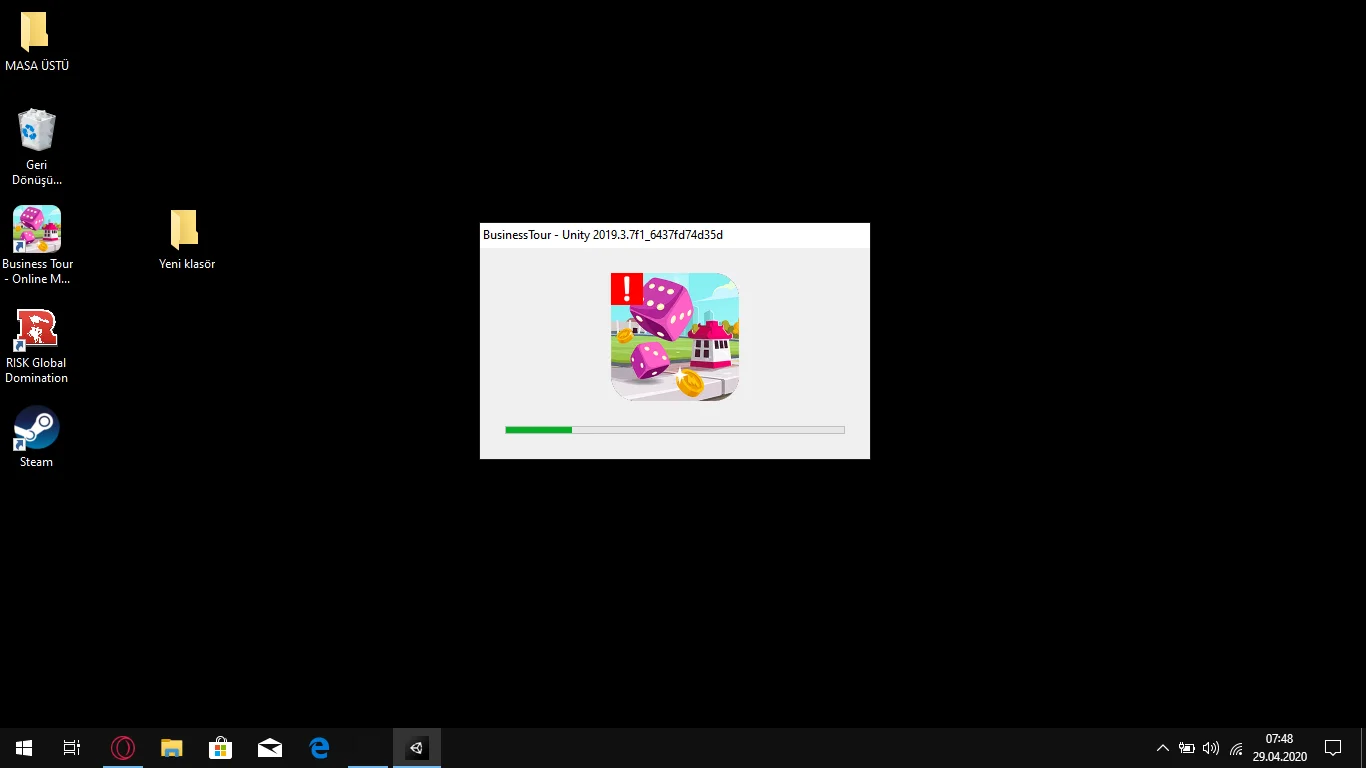Show hidden system tray icons
The width and height of the screenshot is (1366, 768).
click(1162, 748)
